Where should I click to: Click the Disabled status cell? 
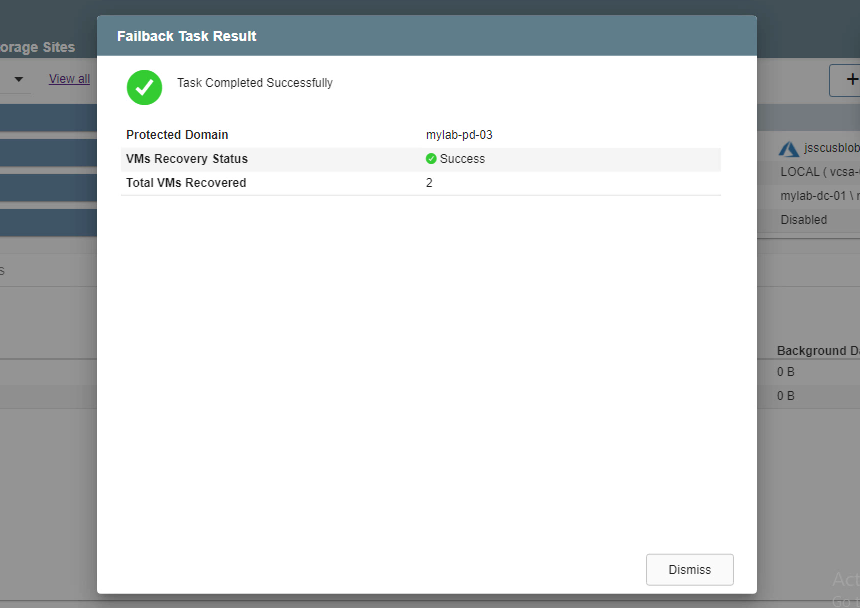coord(803,220)
